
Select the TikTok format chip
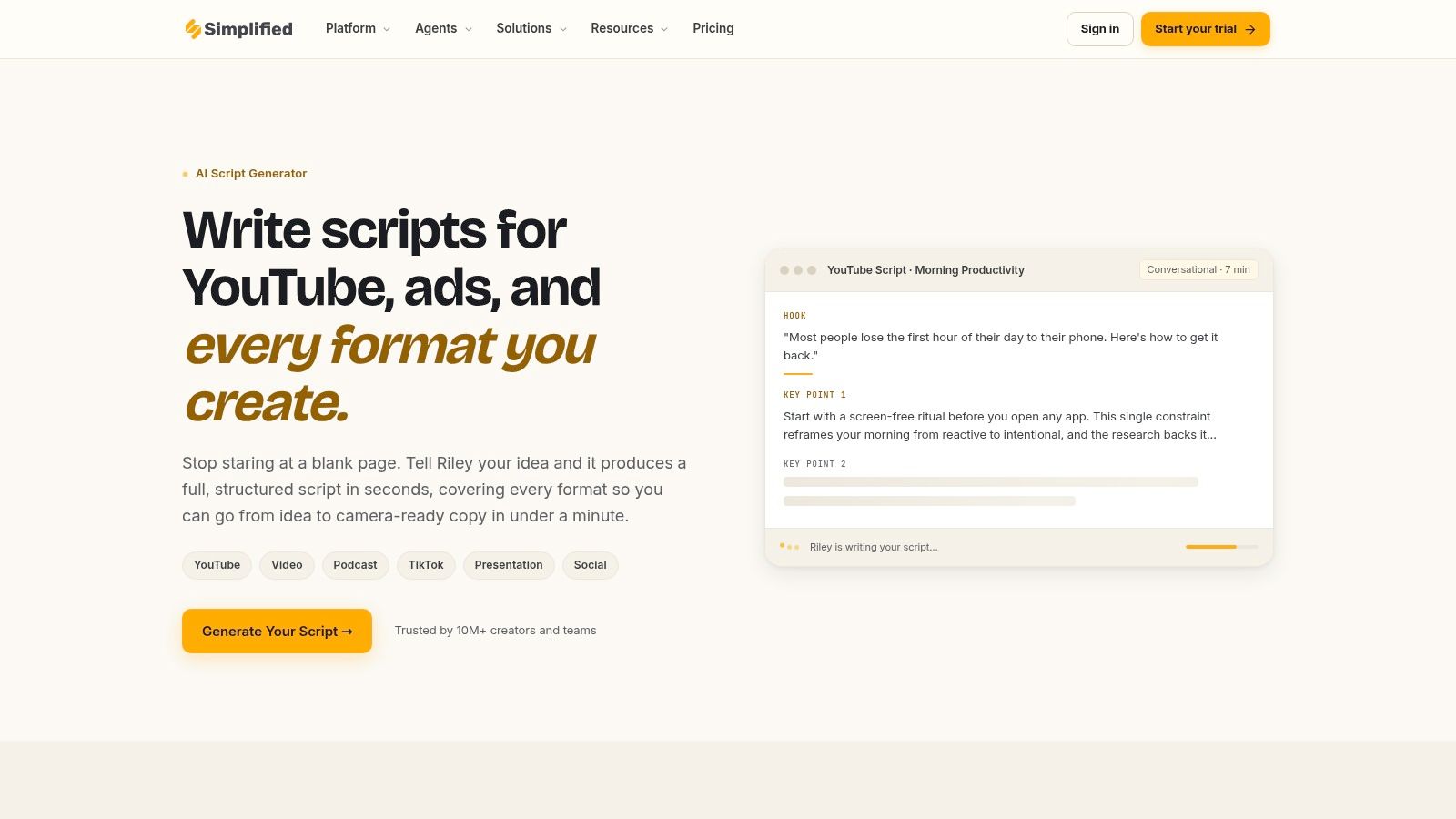pyautogui.click(x=426, y=565)
